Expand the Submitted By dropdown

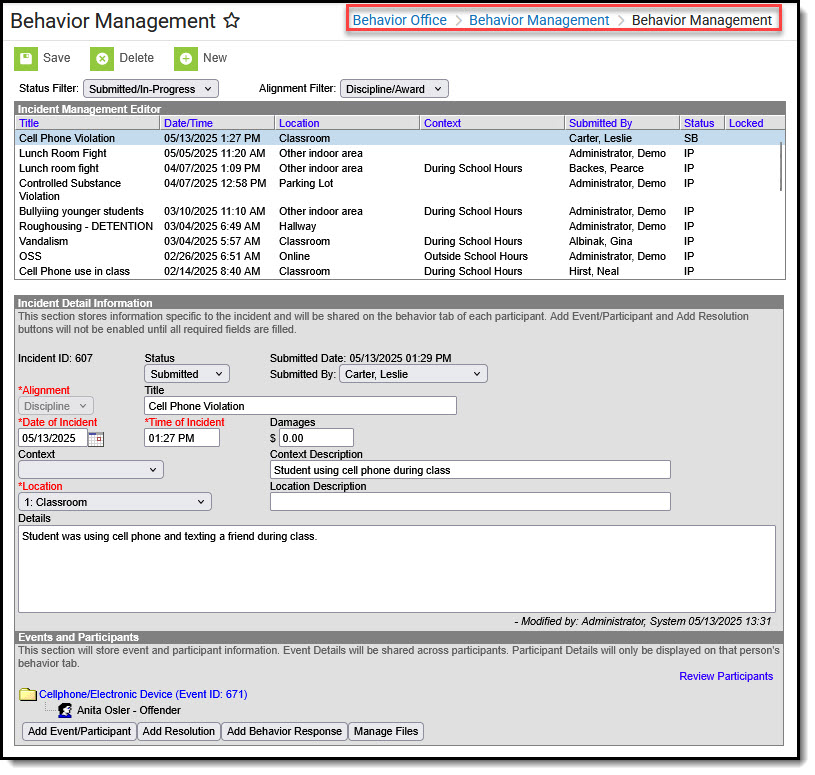(x=412, y=374)
